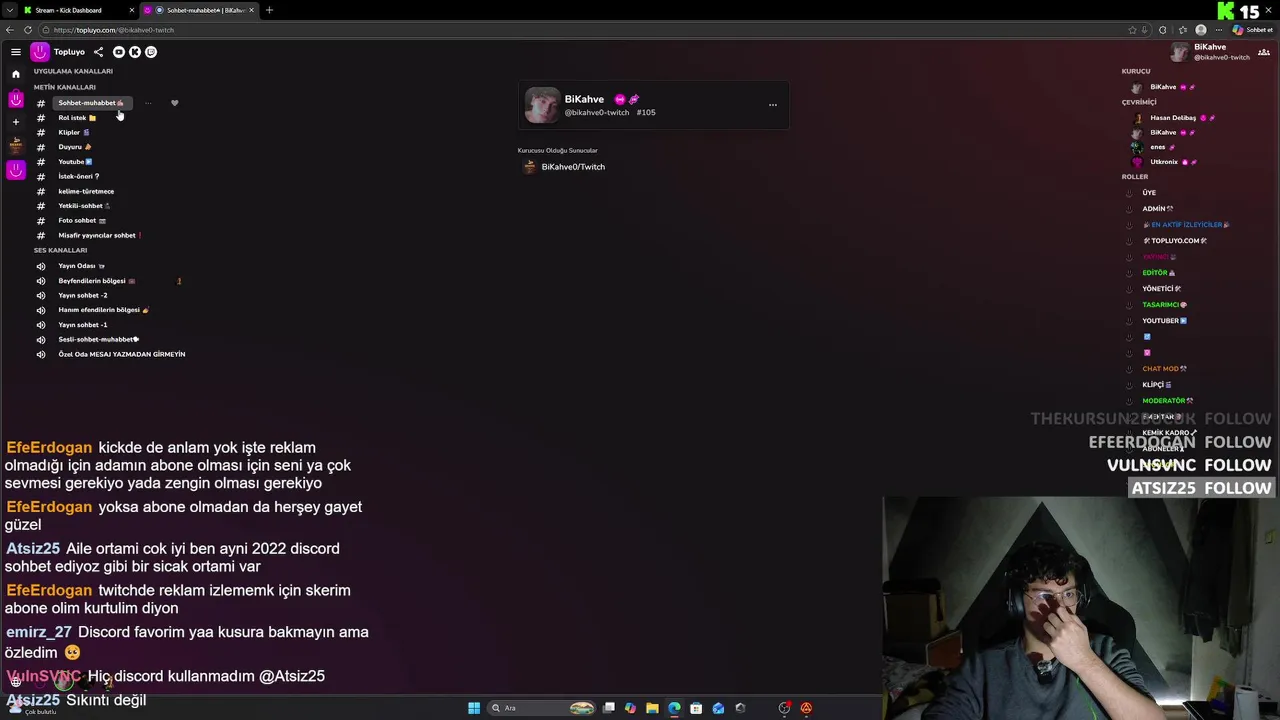Open the Duyuru channel
This screenshot has height=720, width=1280.
(74, 147)
